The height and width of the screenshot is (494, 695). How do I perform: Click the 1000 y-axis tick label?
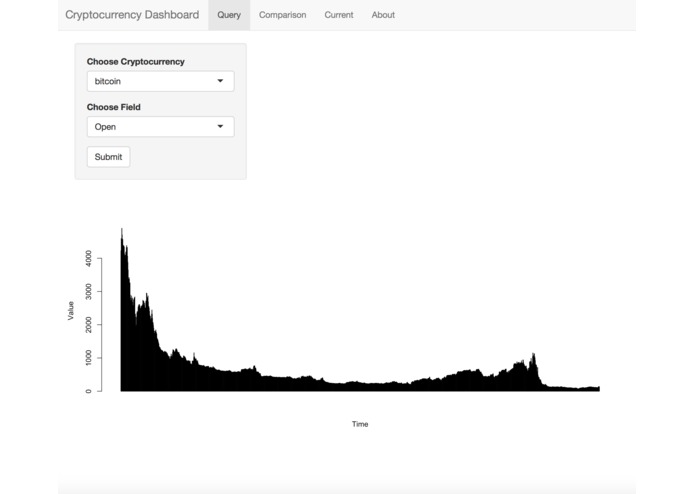click(x=88, y=358)
